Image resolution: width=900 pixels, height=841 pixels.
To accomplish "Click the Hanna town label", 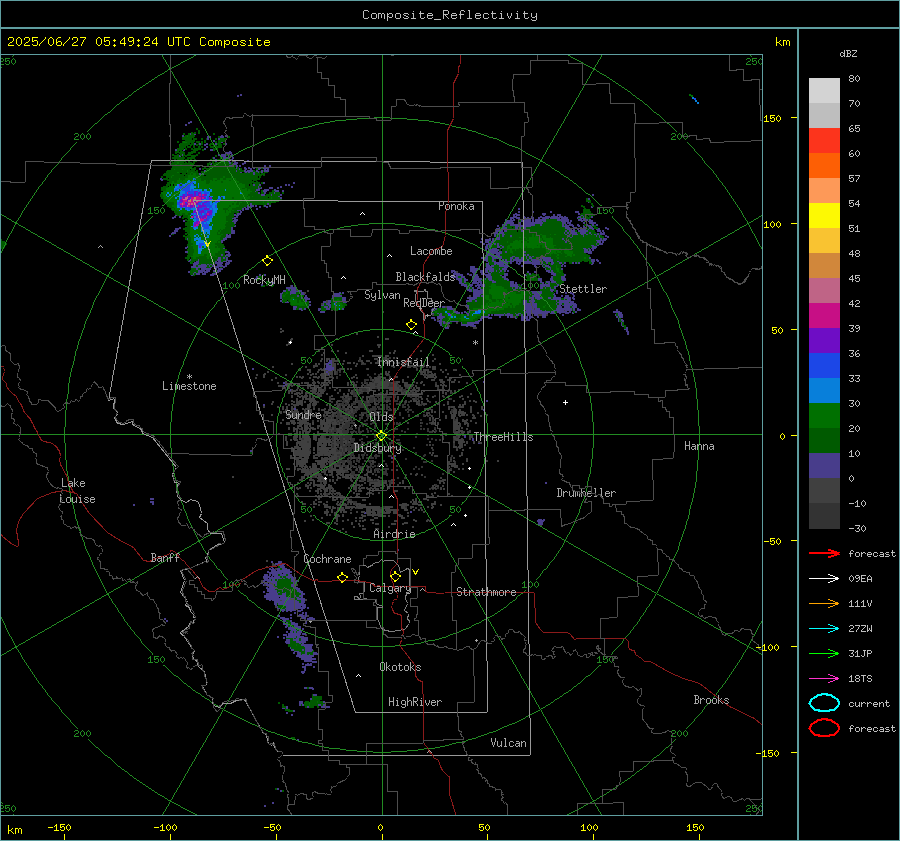I will click(x=699, y=446).
